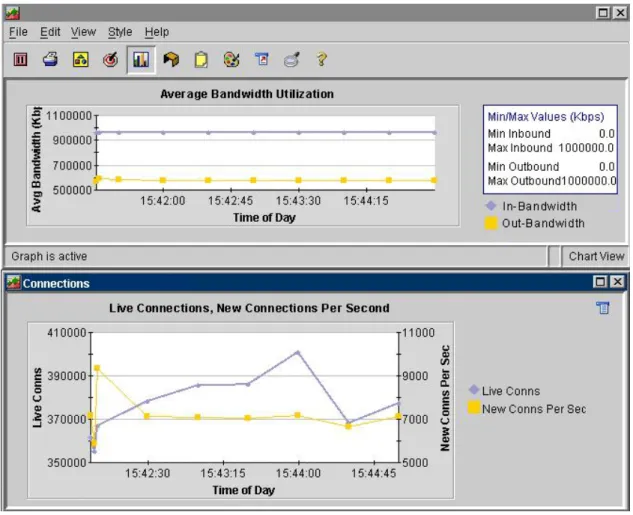Click the 'Connections' window title text
633x515 pixels.
tap(56, 283)
